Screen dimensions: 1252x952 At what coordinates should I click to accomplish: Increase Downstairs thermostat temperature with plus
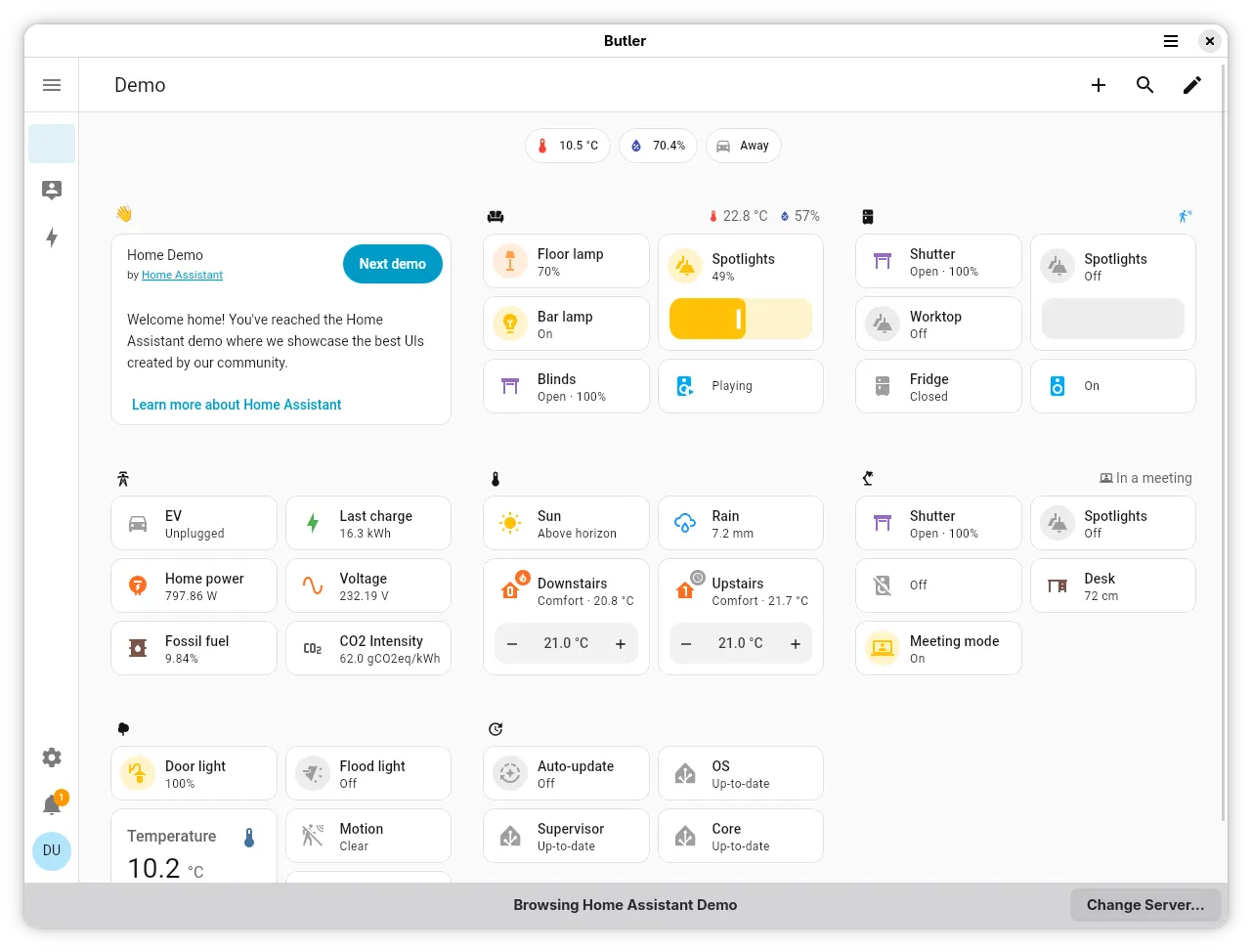(620, 643)
